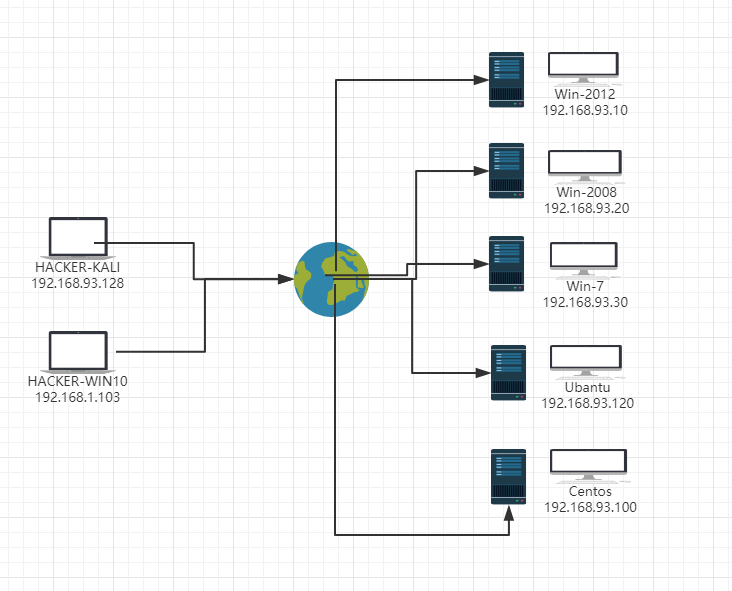Select the 192.168.93.10 address text
Screen dimensions: 732x591
tap(585, 110)
